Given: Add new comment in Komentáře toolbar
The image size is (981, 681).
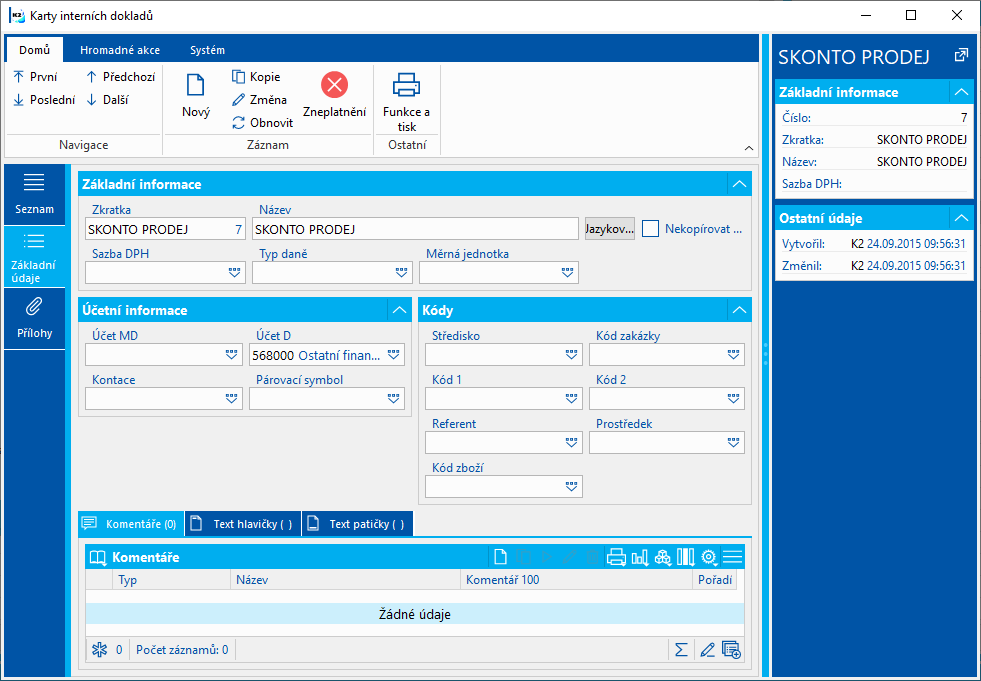Looking at the screenshot, I should tap(500, 557).
